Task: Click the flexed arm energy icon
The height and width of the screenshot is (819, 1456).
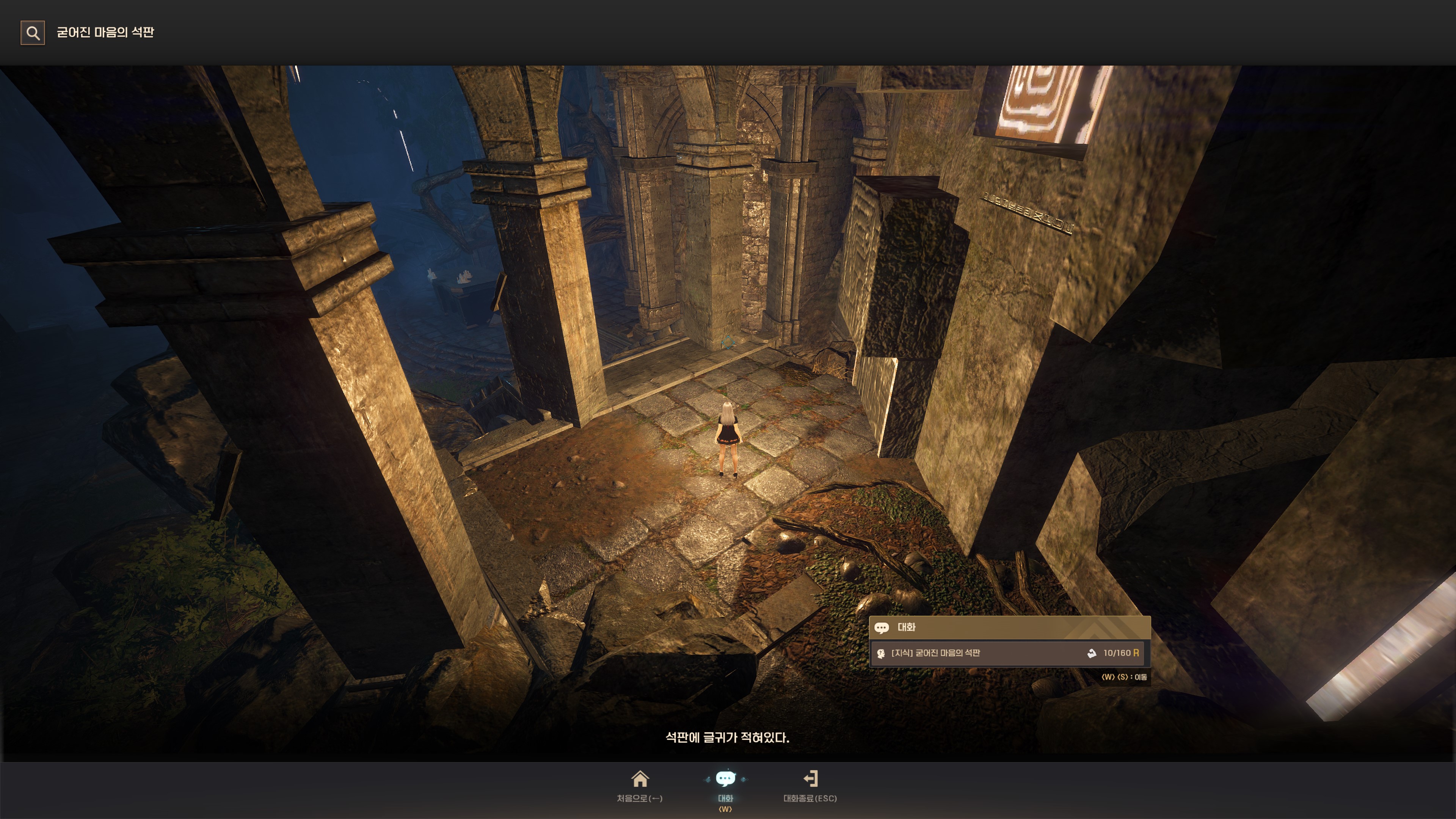Action: coord(1092,653)
